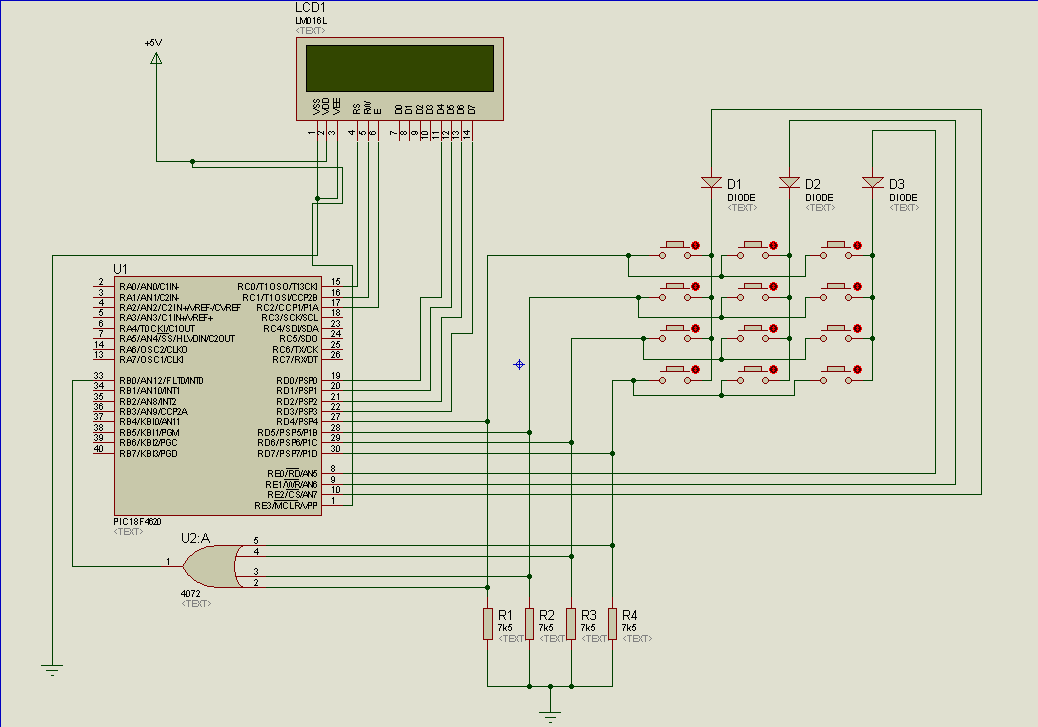Click the RC6/TX/CK pin label
Screen dimensions: 1038x727
click(295, 350)
